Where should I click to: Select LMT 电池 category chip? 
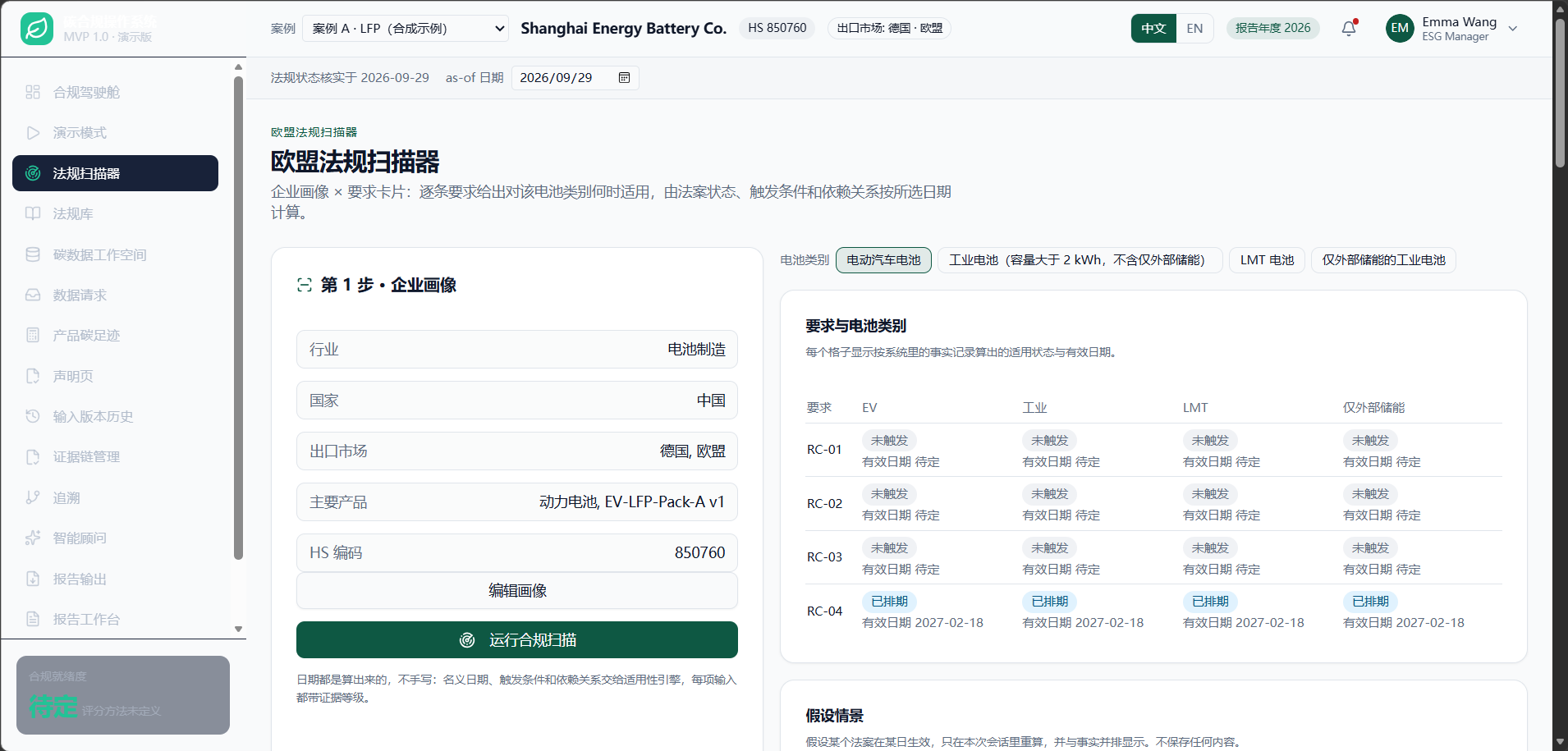click(x=1267, y=260)
